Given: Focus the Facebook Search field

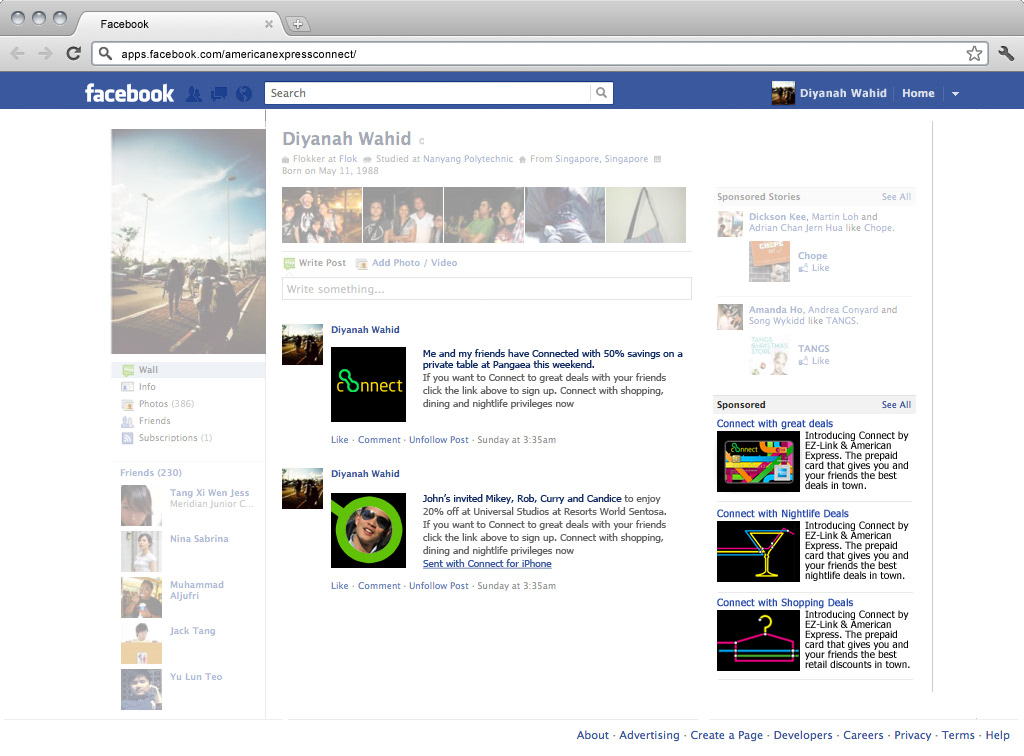Looking at the screenshot, I should [428, 93].
